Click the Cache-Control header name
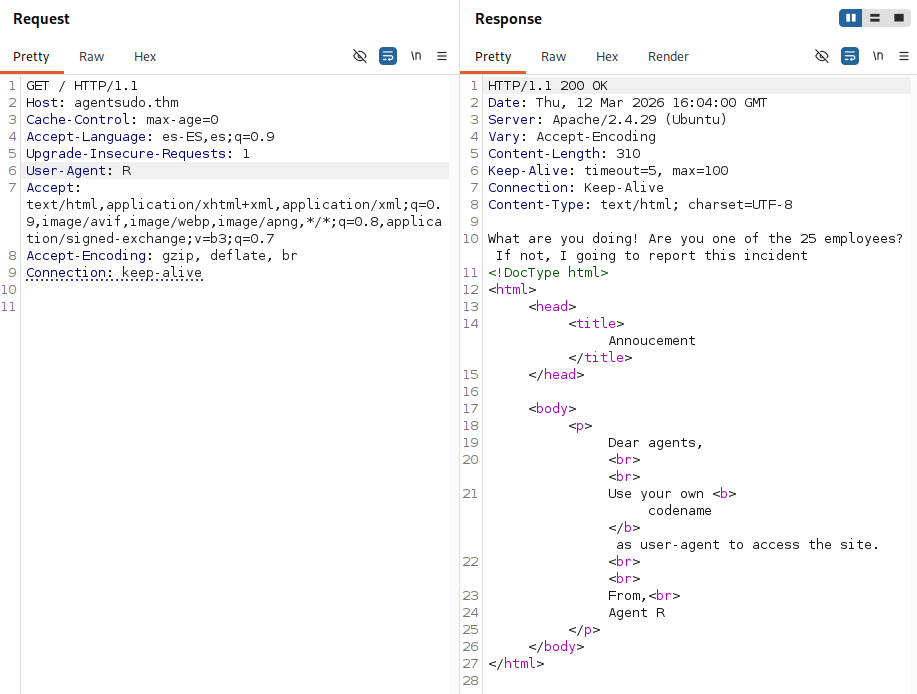This screenshot has height=694, width=917. pos(77,120)
